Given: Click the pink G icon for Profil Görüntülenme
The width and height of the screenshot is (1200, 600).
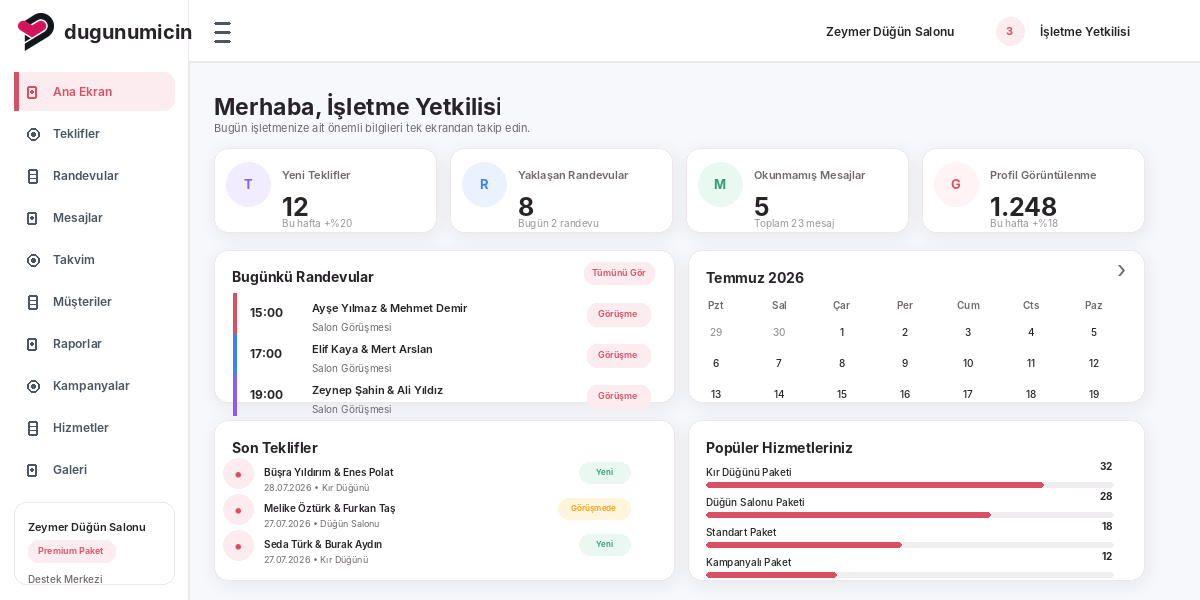Looking at the screenshot, I should [x=956, y=185].
